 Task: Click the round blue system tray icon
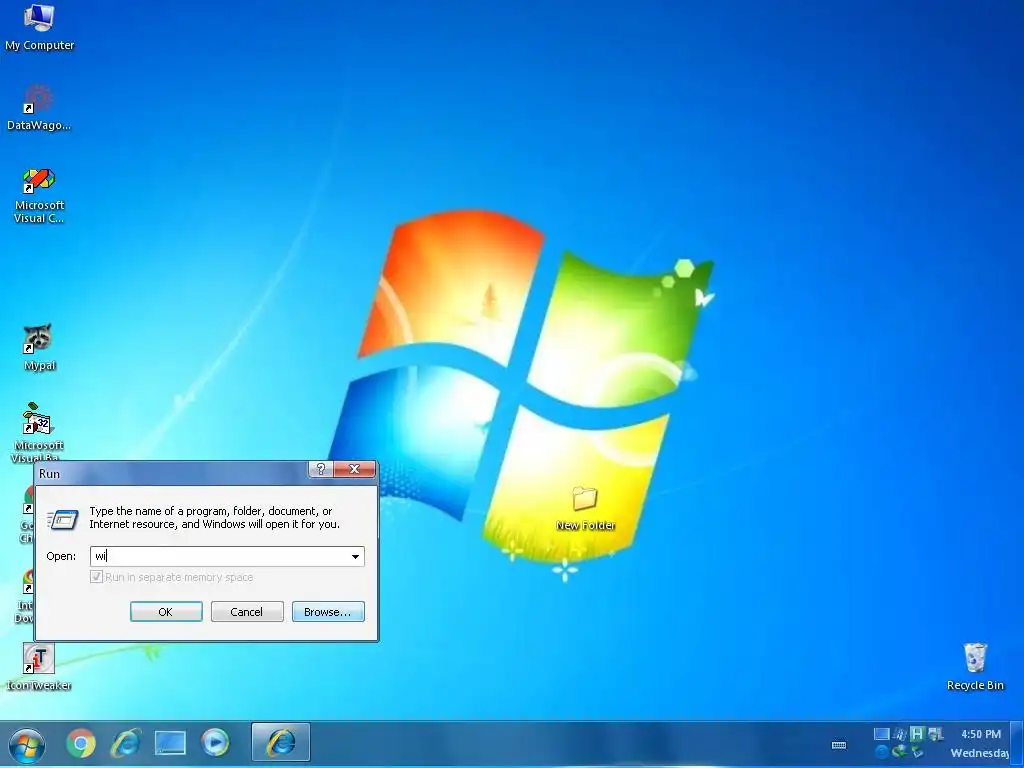pos(882,752)
